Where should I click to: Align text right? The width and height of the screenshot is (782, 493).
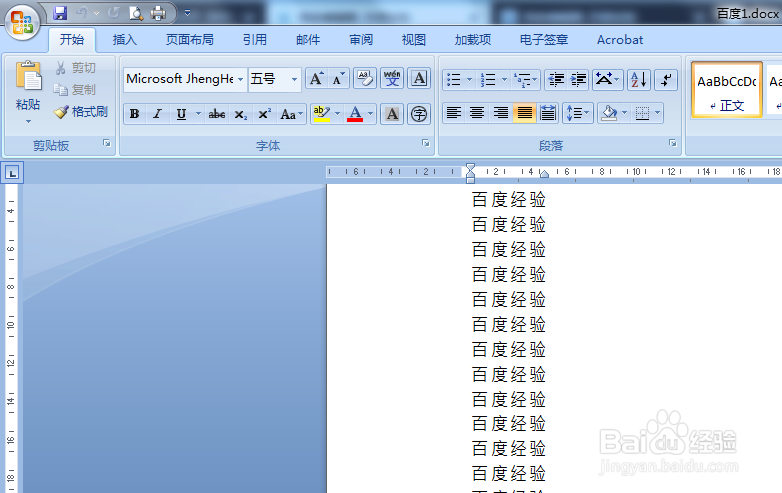[500, 114]
